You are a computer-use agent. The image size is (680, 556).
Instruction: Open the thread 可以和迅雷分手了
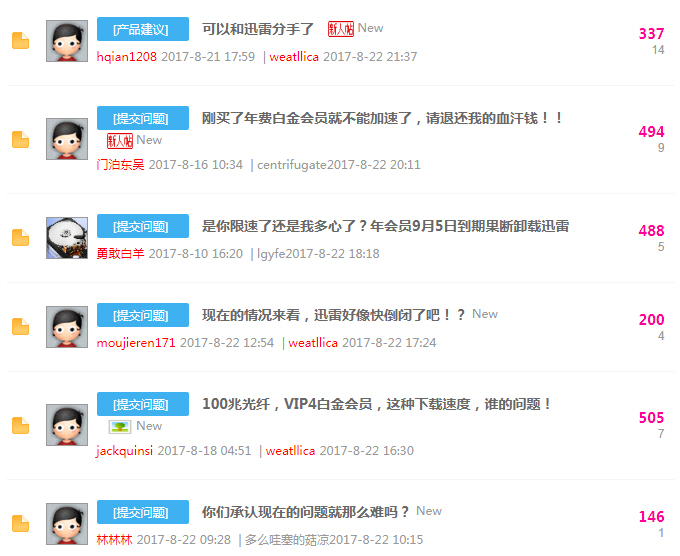[x=258, y=29]
